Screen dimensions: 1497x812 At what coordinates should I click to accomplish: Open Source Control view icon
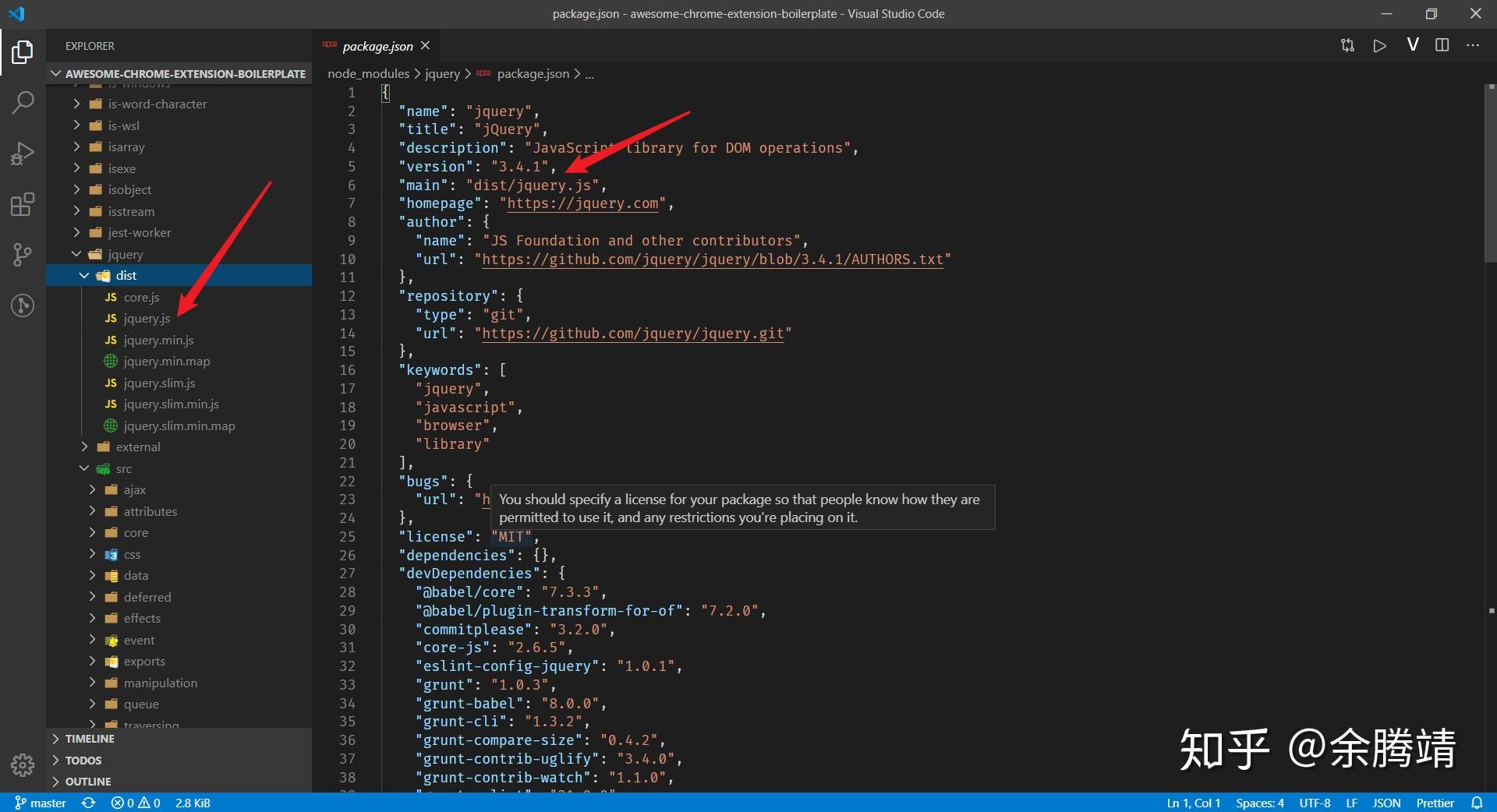coord(23,255)
